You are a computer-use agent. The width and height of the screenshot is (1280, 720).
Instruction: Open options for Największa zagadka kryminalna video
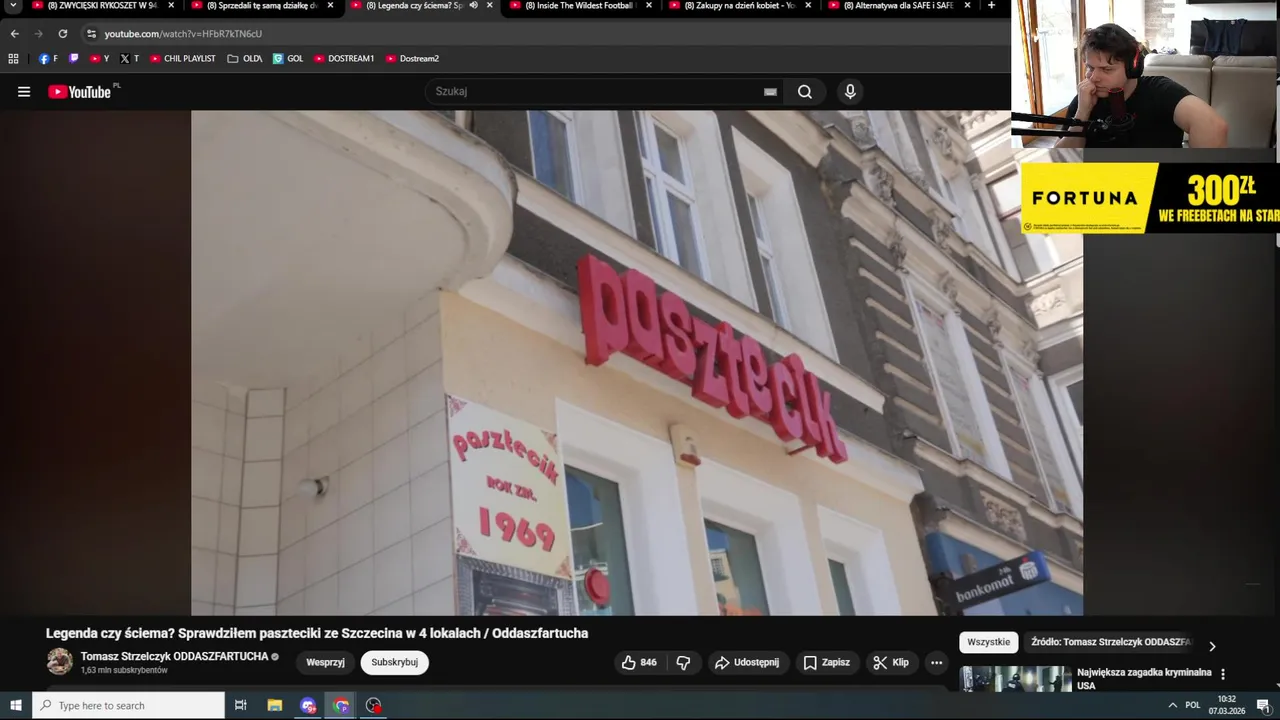(1222, 674)
